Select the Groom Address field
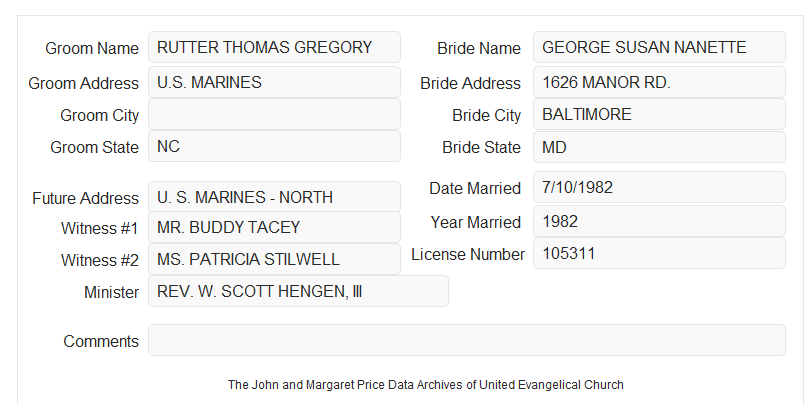 274,82
